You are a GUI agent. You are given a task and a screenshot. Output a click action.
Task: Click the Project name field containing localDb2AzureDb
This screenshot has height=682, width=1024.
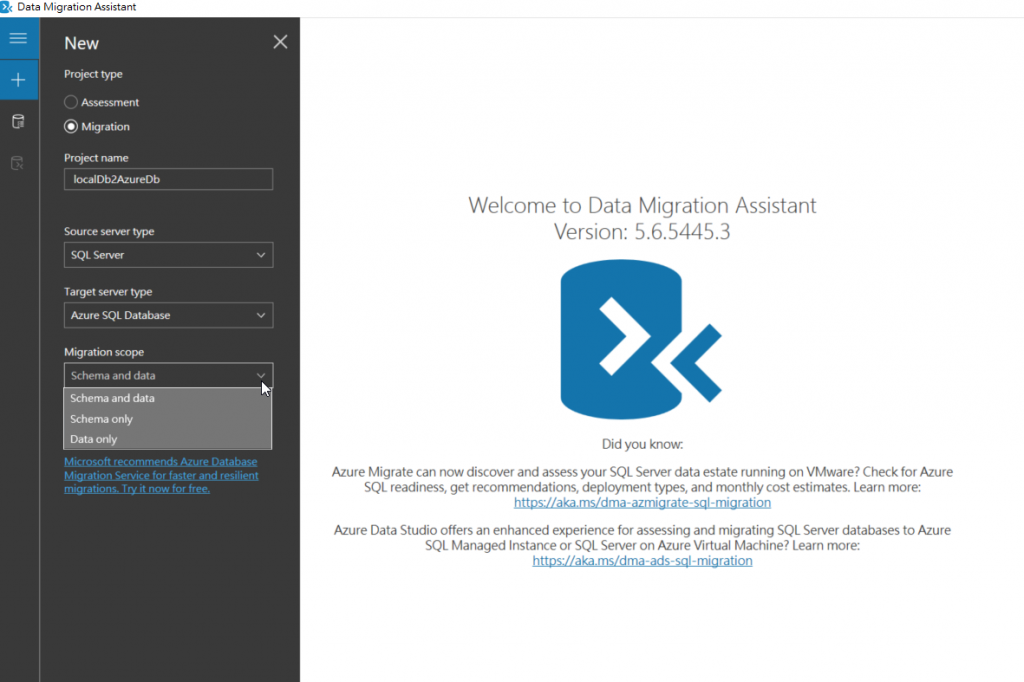pos(168,179)
